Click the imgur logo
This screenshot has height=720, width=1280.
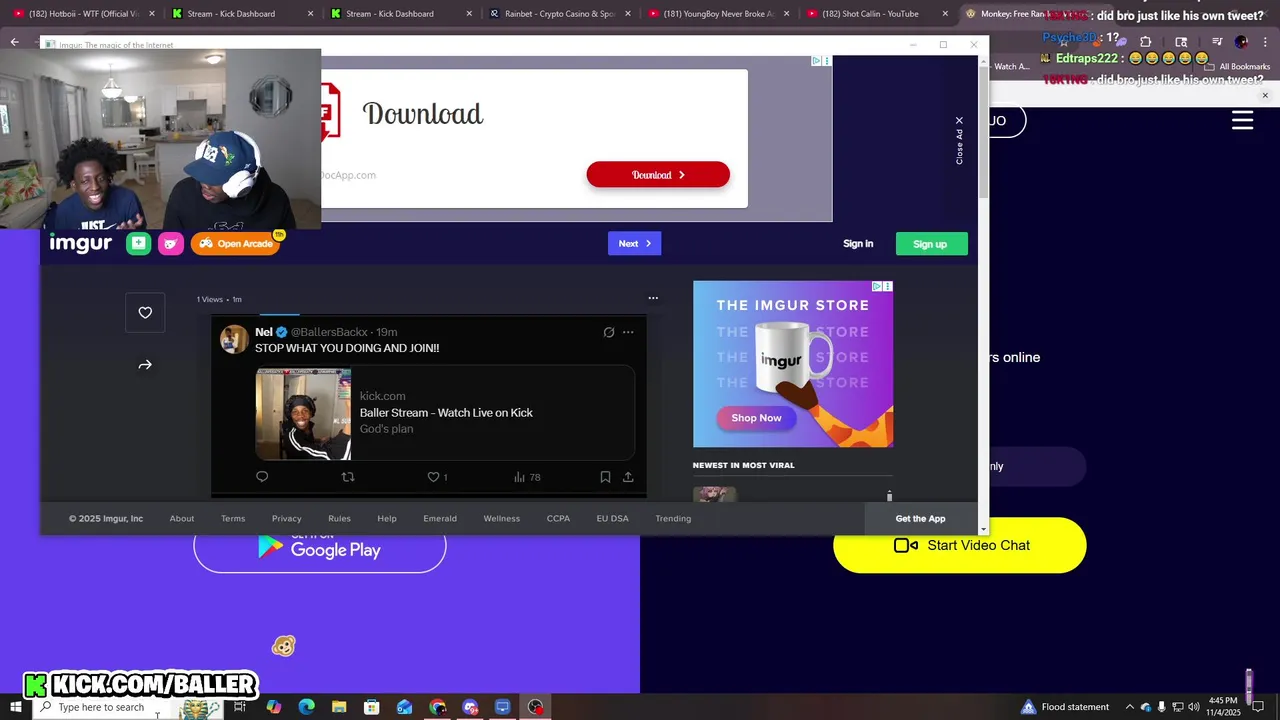point(81,243)
